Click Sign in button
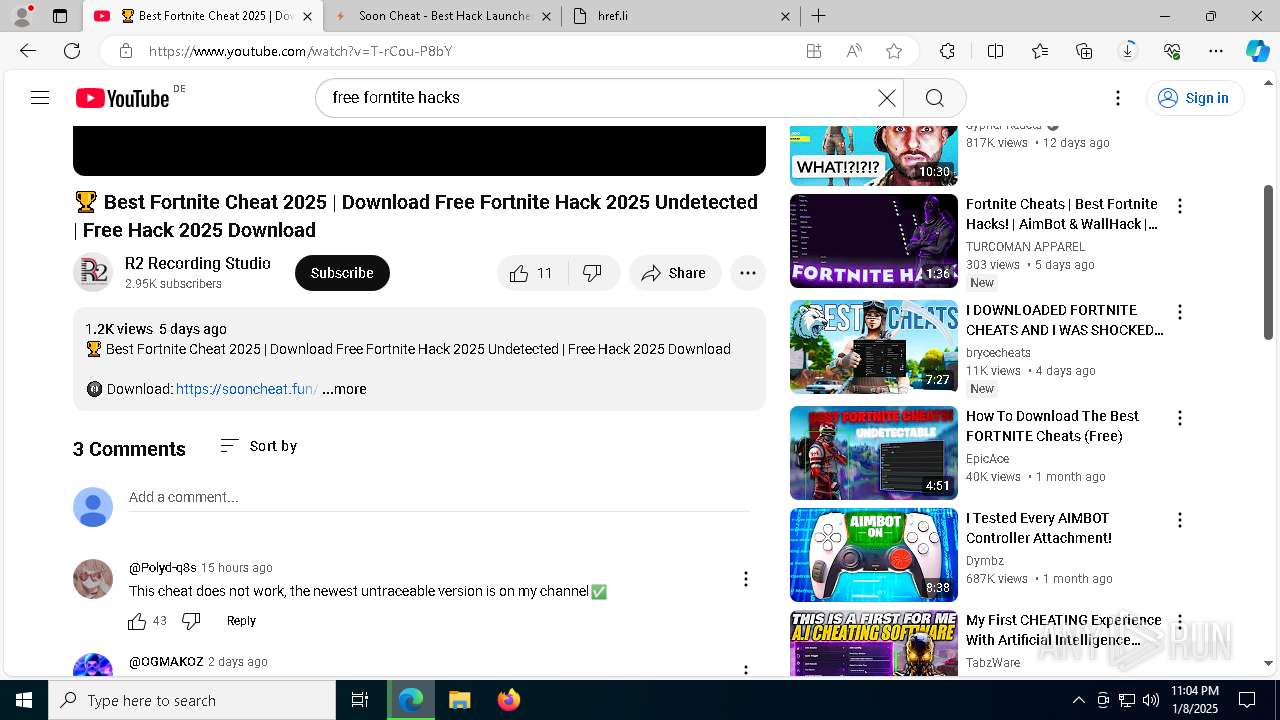1280x720 pixels. coord(1195,97)
